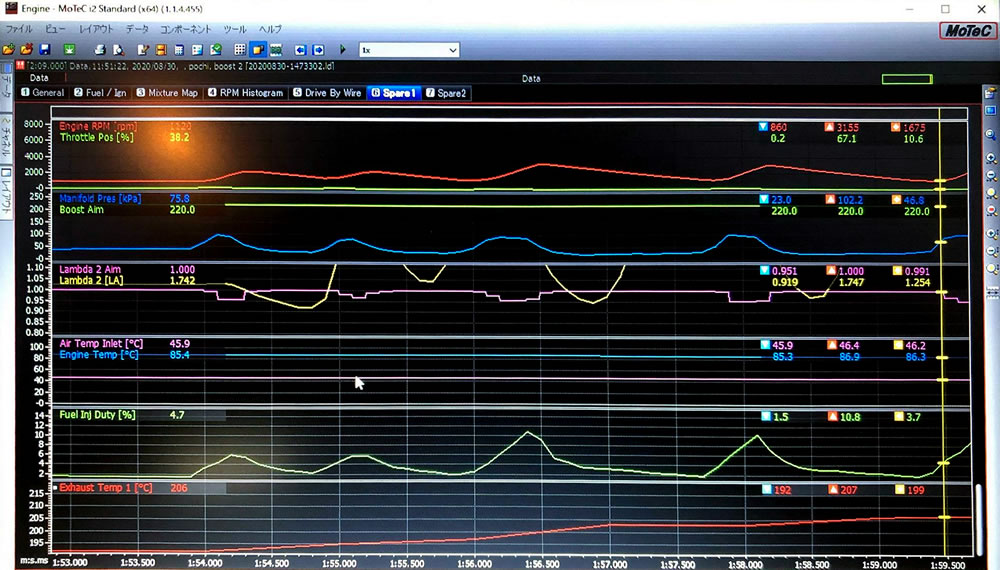This screenshot has width=1000, height=570.
Task: Click the printer icon in the toolbar
Action: pyautogui.click(x=101, y=49)
